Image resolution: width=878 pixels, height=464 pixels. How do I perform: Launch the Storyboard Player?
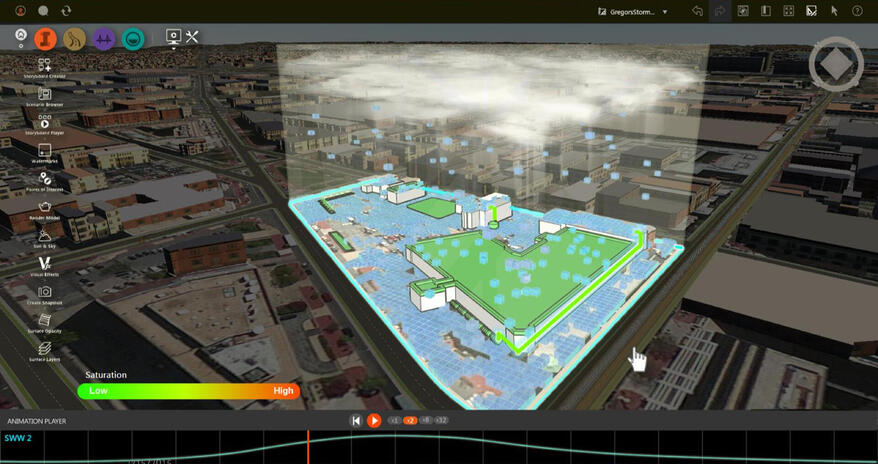[x=44, y=121]
